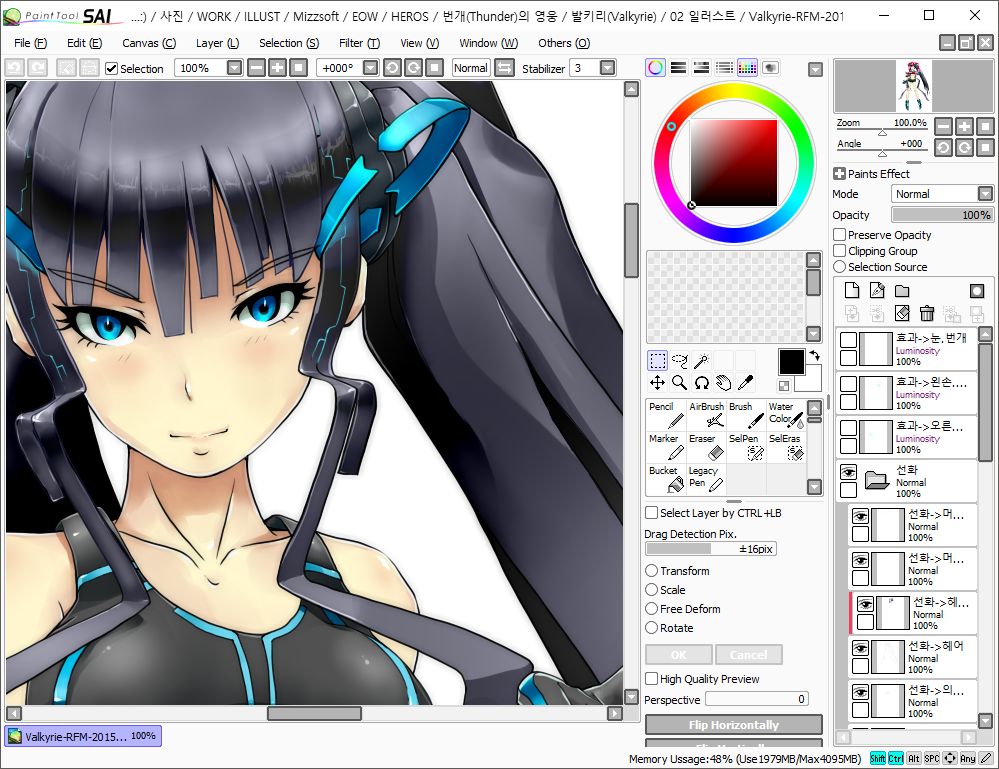
Task: Open the File menu
Action: 31,43
